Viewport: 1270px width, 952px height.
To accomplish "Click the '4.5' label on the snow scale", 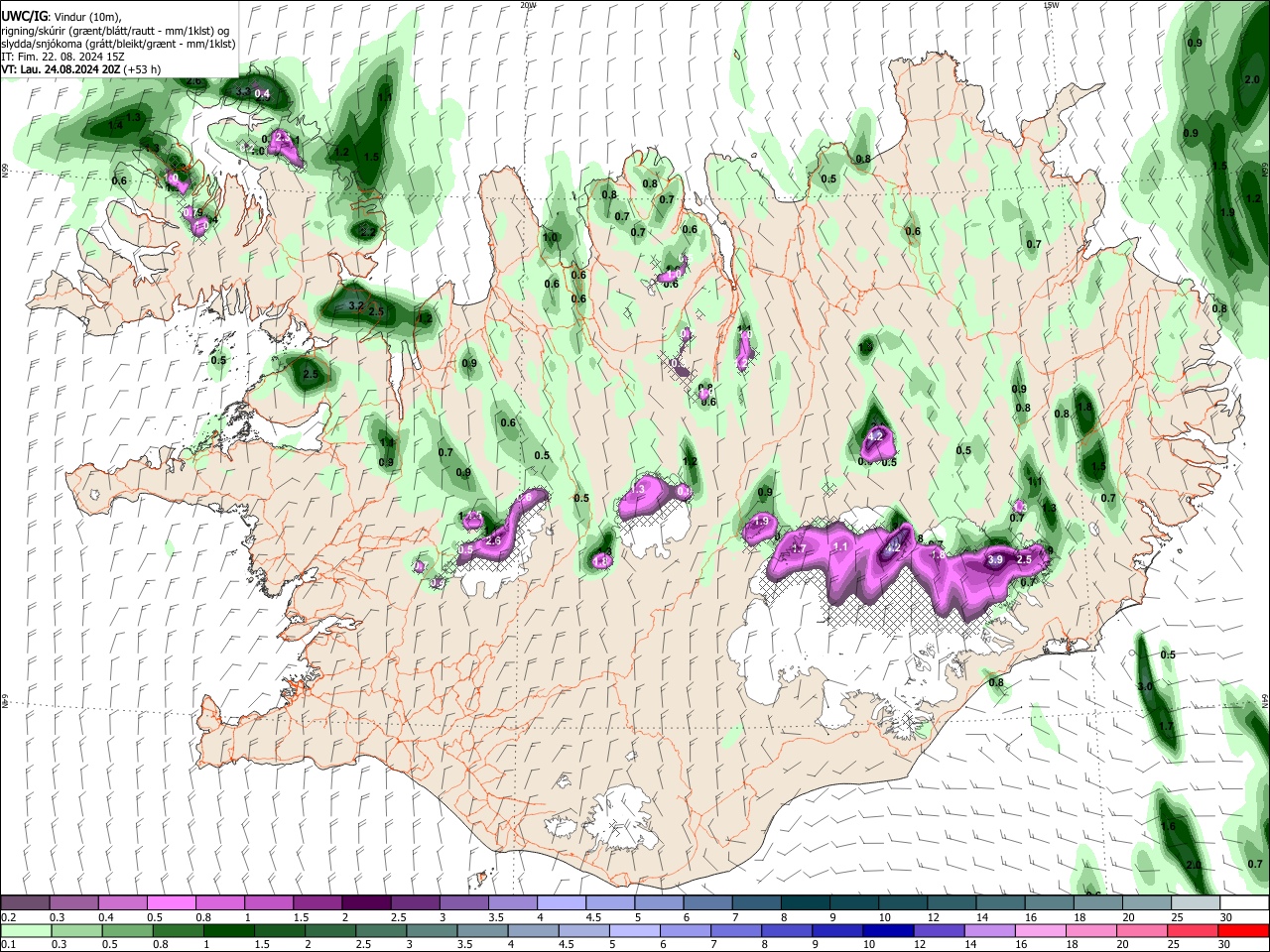I will click(592, 917).
